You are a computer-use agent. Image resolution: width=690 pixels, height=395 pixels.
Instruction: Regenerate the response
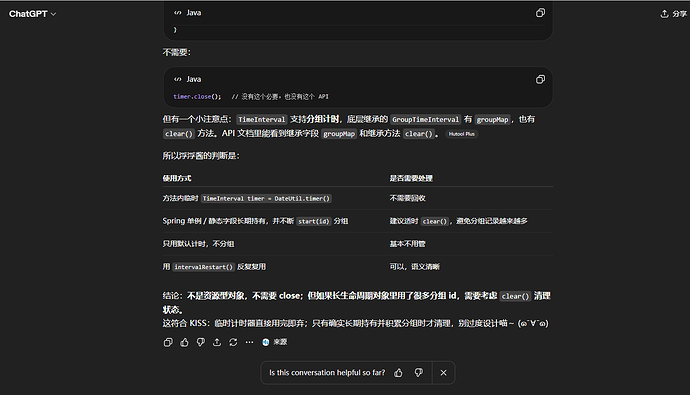pyautogui.click(x=233, y=342)
